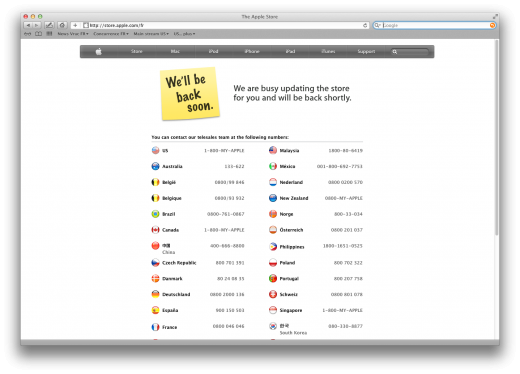Go back with Safari's back arrow
The width and height of the screenshot is (520, 374).
coord(28,25)
